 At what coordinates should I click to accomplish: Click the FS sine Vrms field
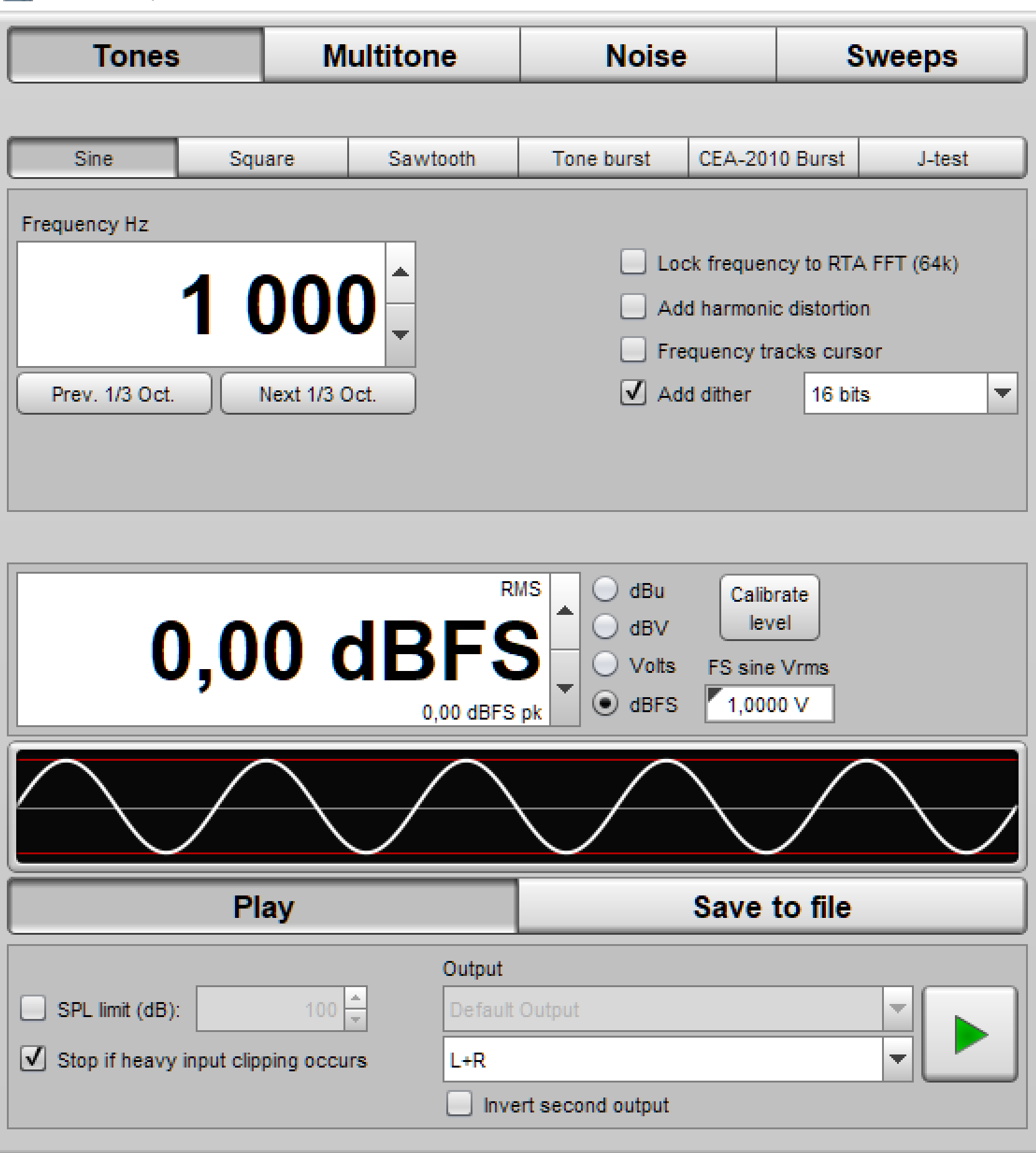click(769, 705)
